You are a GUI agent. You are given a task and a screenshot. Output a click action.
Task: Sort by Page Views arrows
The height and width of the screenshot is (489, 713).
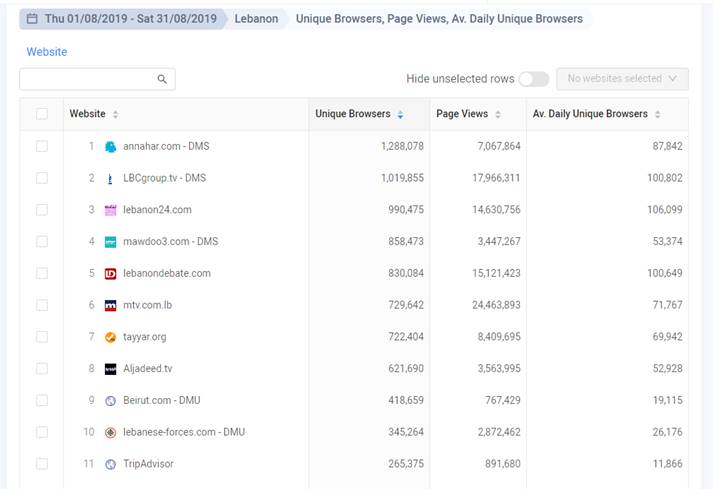498,114
